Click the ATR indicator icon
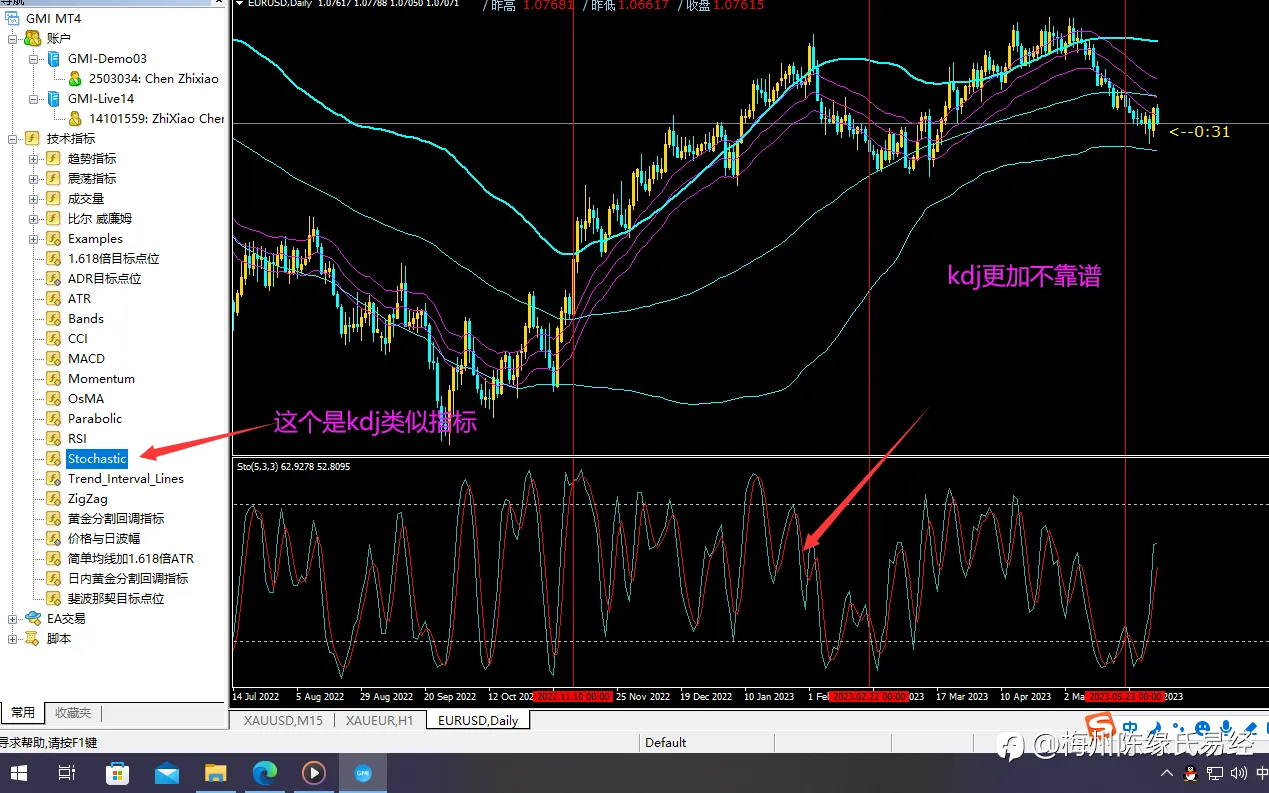 [x=53, y=298]
